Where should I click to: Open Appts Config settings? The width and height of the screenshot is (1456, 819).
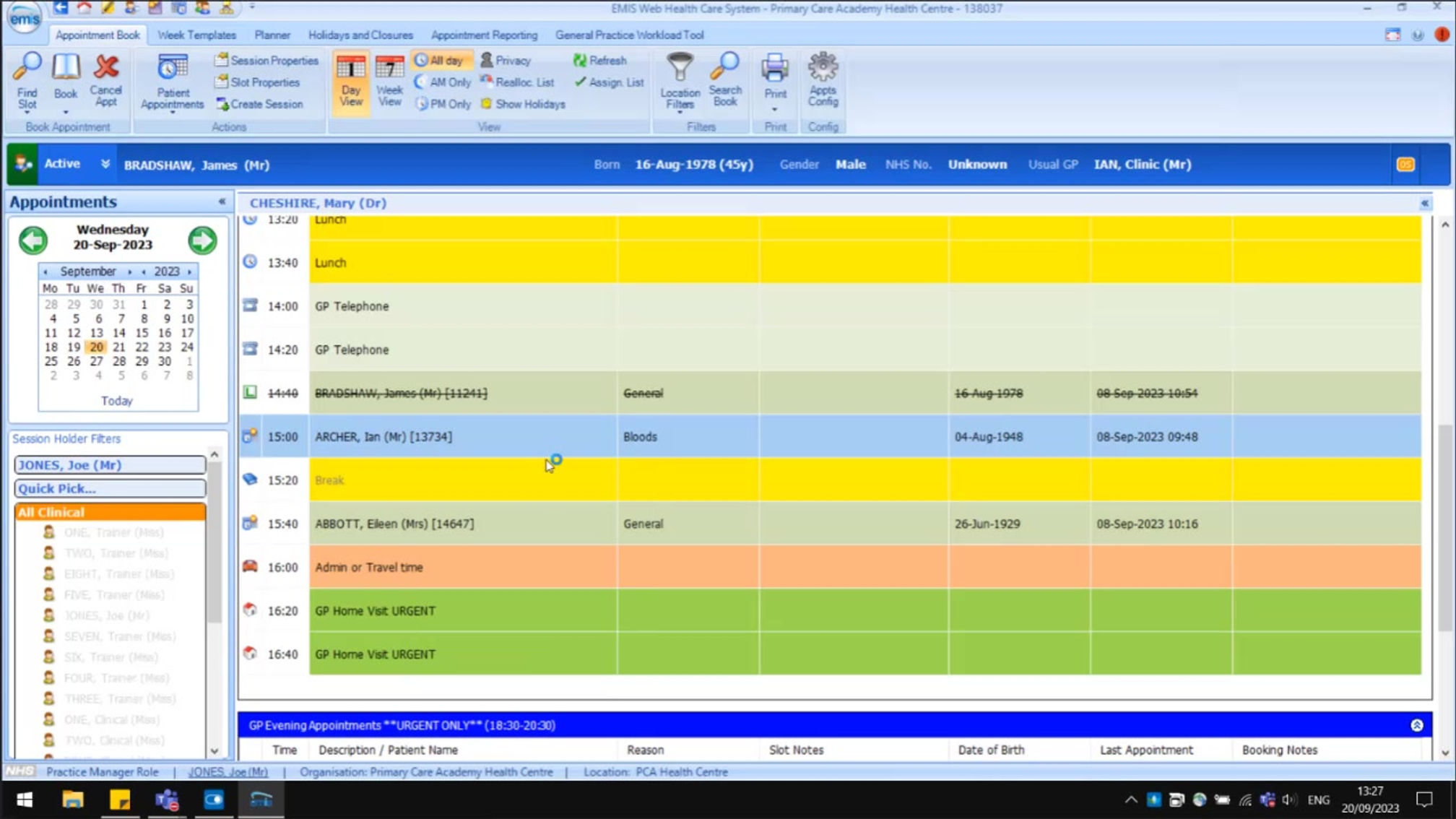pos(823,80)
